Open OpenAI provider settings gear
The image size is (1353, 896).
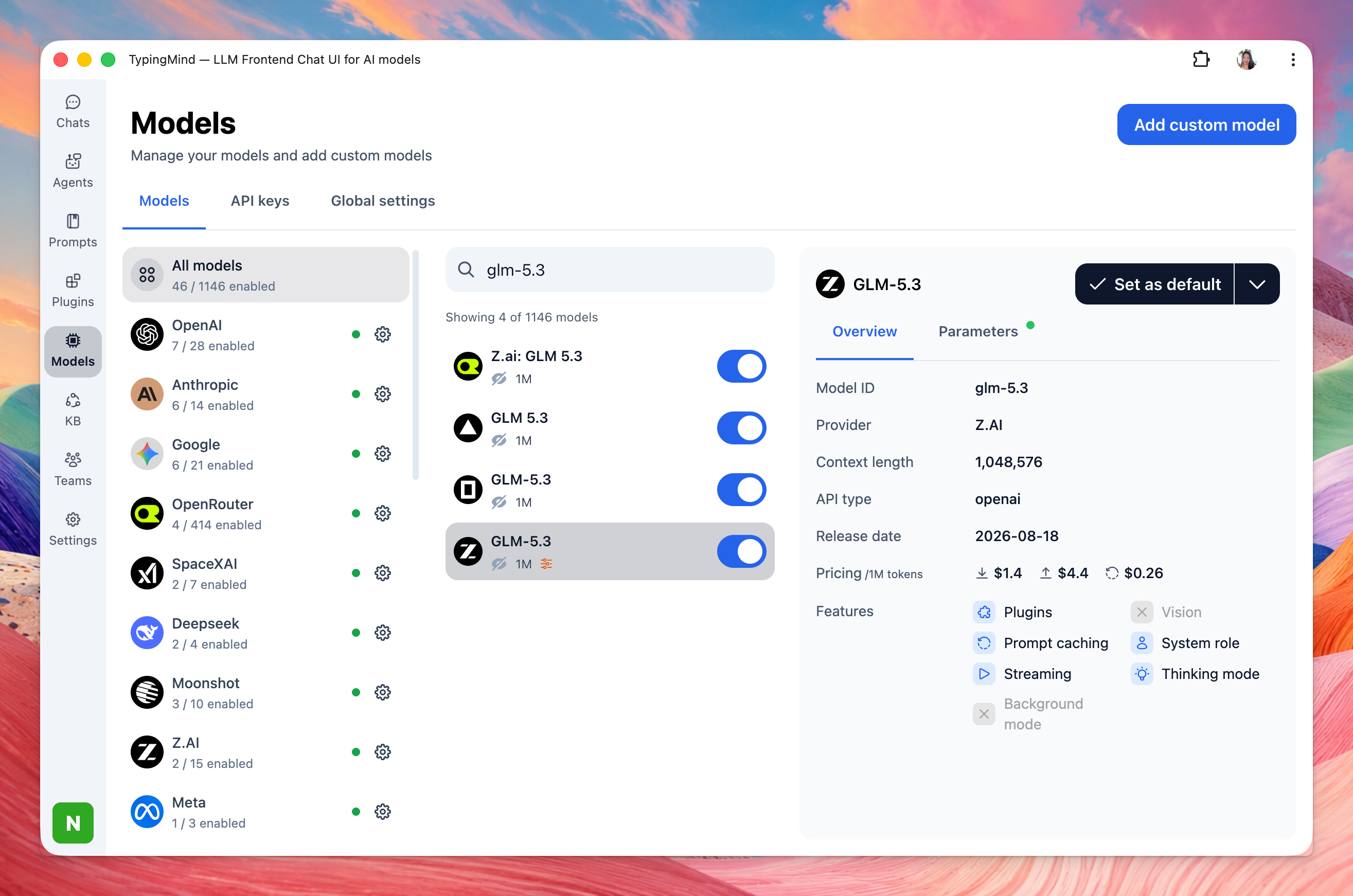click(382, 334)
